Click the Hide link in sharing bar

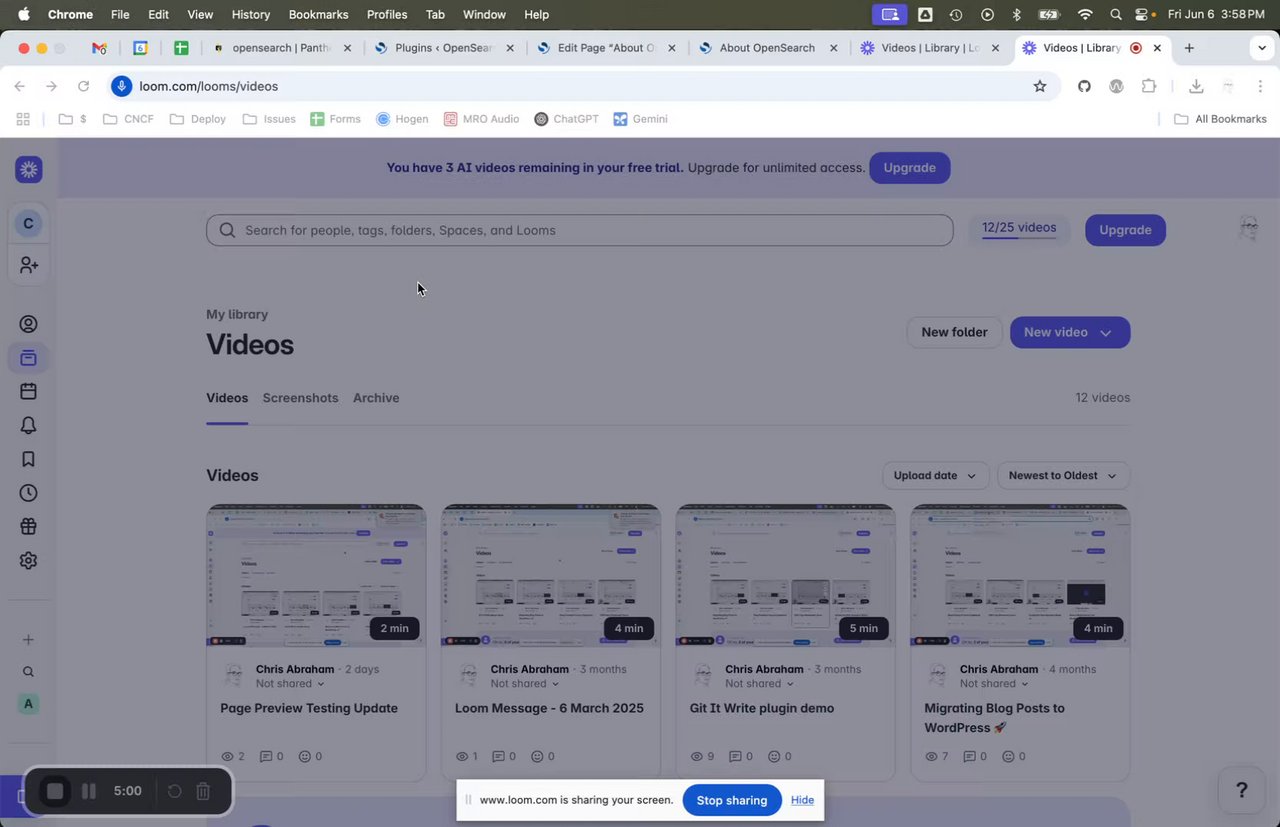tap(802, 800)
